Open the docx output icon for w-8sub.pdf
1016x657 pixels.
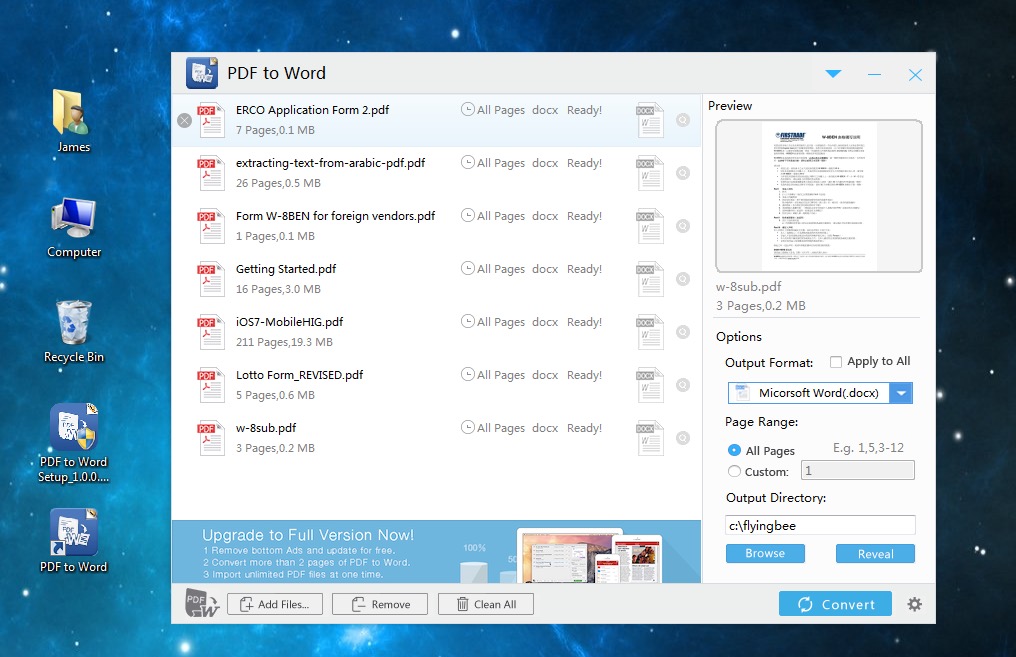click(x=650, y=439)
